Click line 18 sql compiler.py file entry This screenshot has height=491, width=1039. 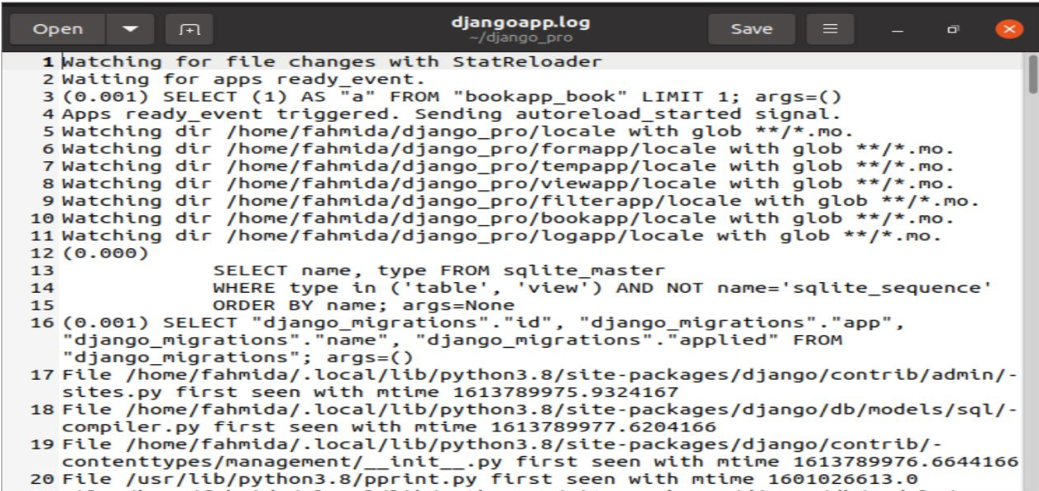(539, 418)
